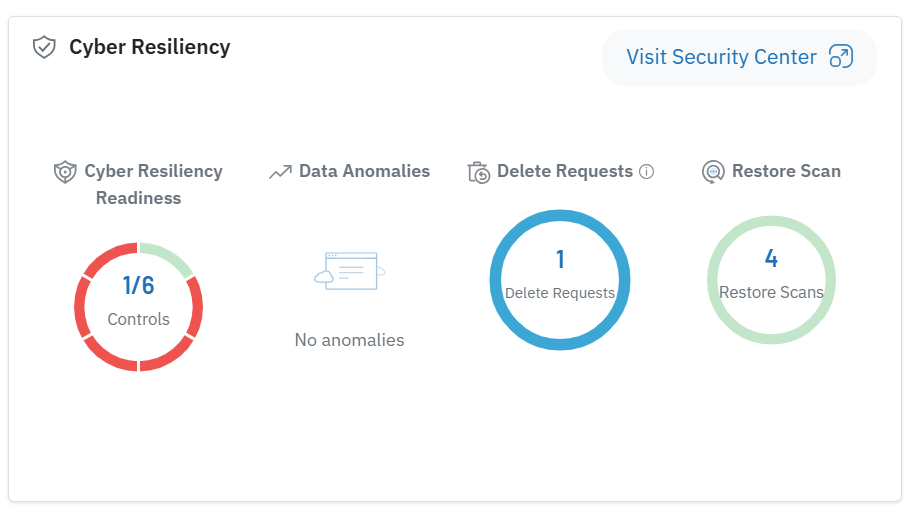
Task: Click the Delete Requests trash clock icon
Action: point(479,173)
